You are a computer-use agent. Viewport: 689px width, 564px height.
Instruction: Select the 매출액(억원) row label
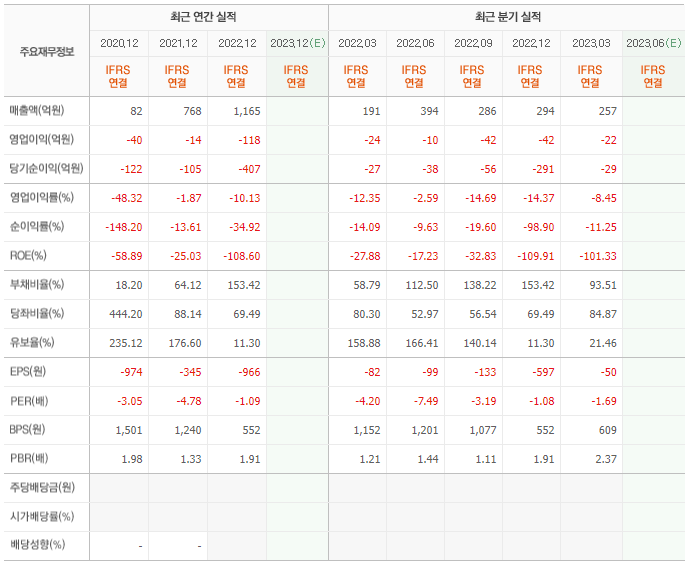tap(37, 110)
